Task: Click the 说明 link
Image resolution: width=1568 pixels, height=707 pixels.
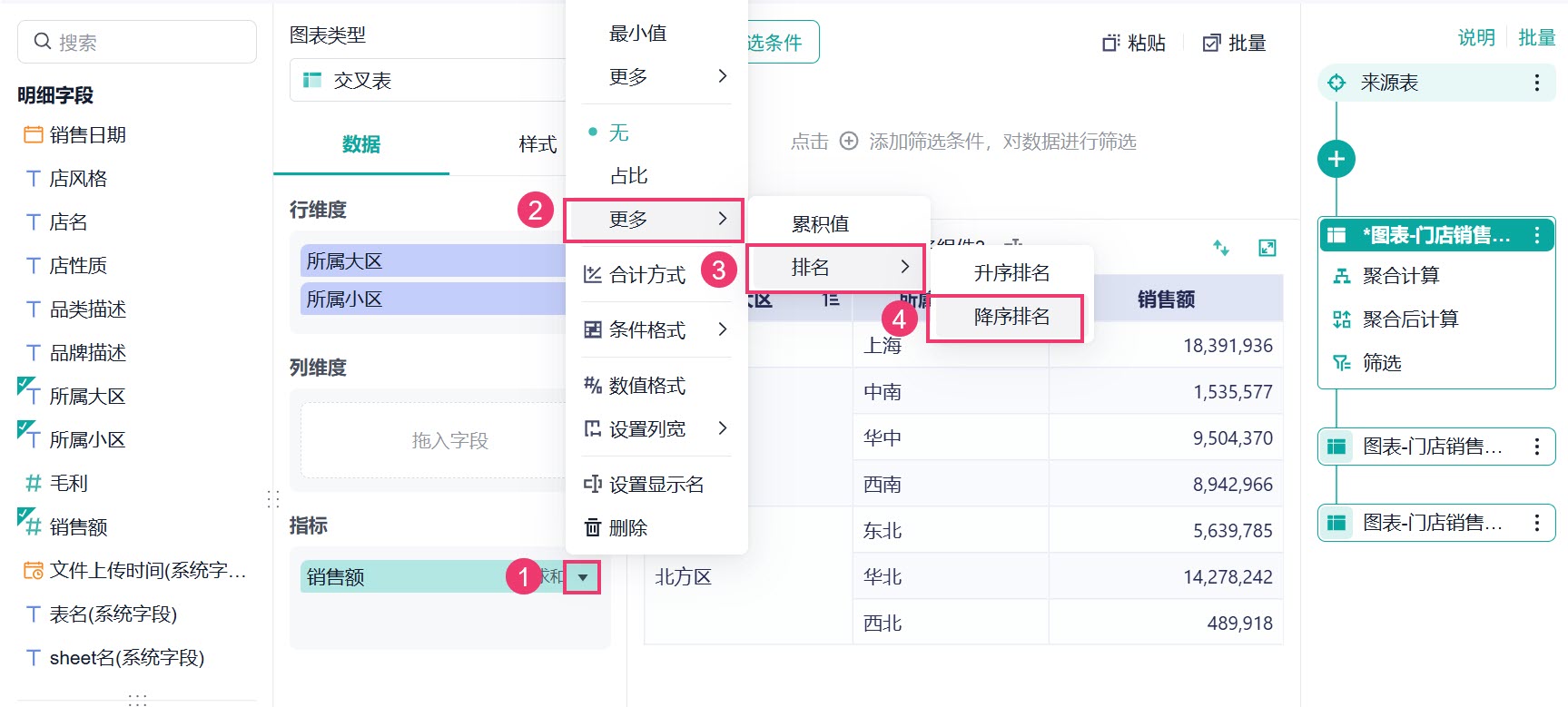Action: pos(1476,37)
